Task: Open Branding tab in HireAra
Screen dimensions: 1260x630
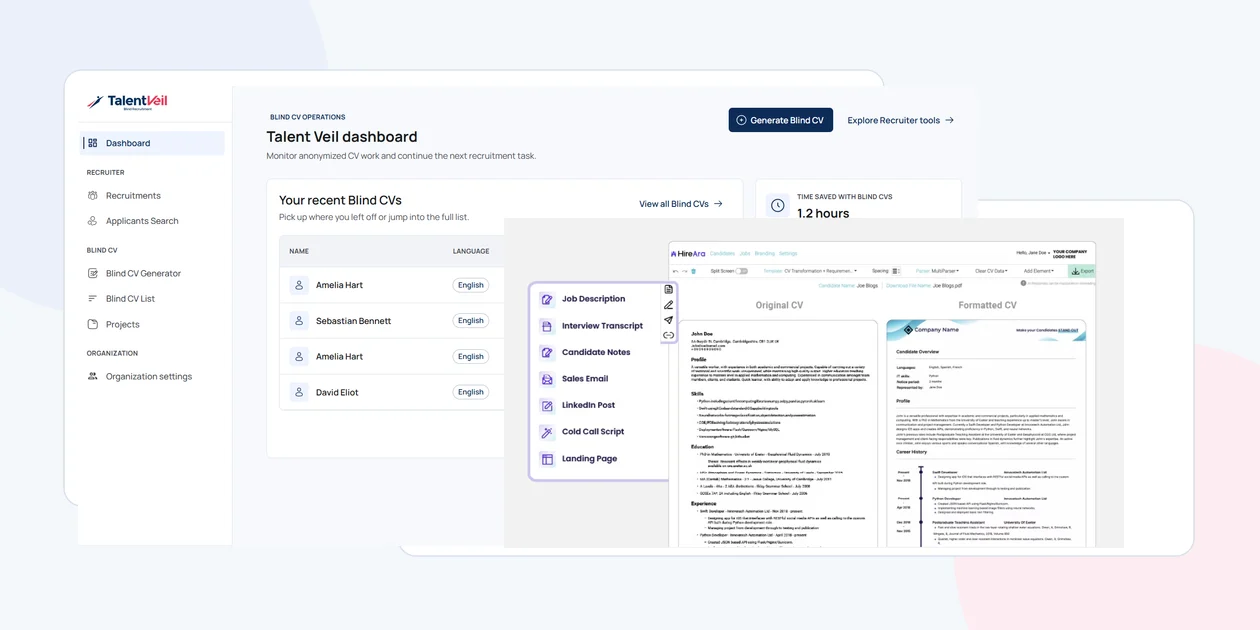Action: (764, 254)
